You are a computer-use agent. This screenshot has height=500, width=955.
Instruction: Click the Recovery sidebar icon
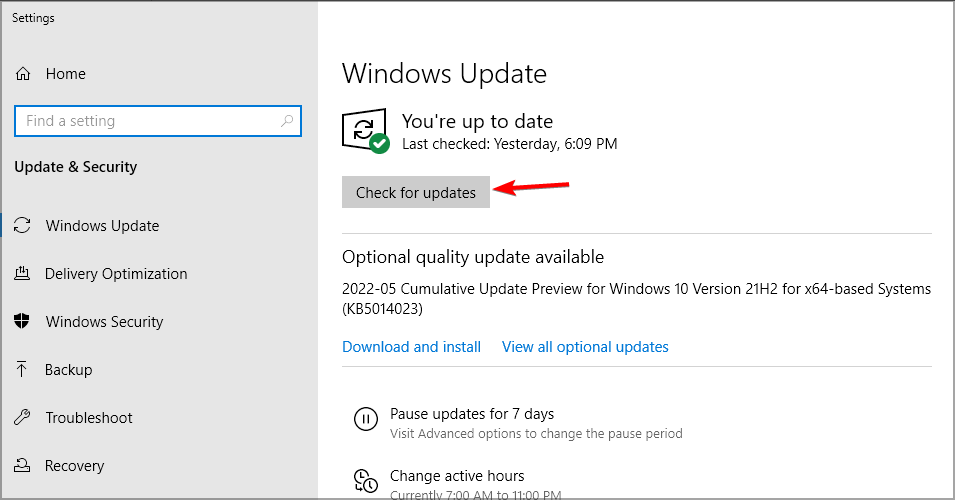(x=22, y=465)
